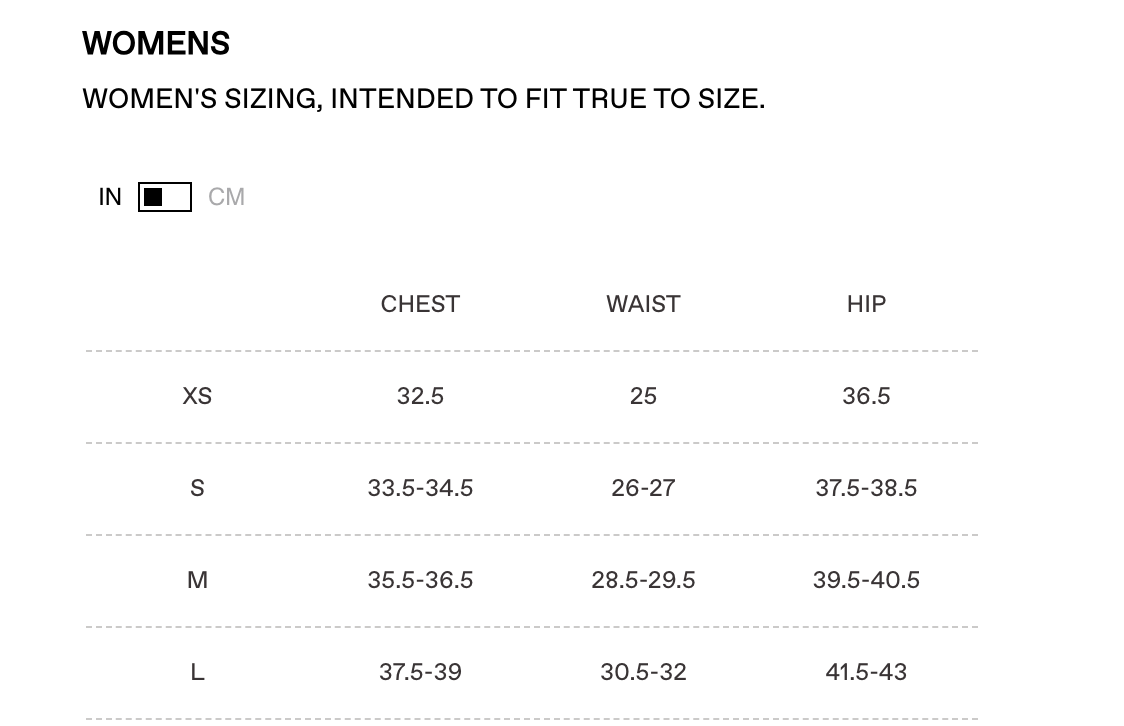Click the M waist value 28.5-29.5
Image resolution: width=1124 pixels, height=726 pixels.
(x=643, y=580)
